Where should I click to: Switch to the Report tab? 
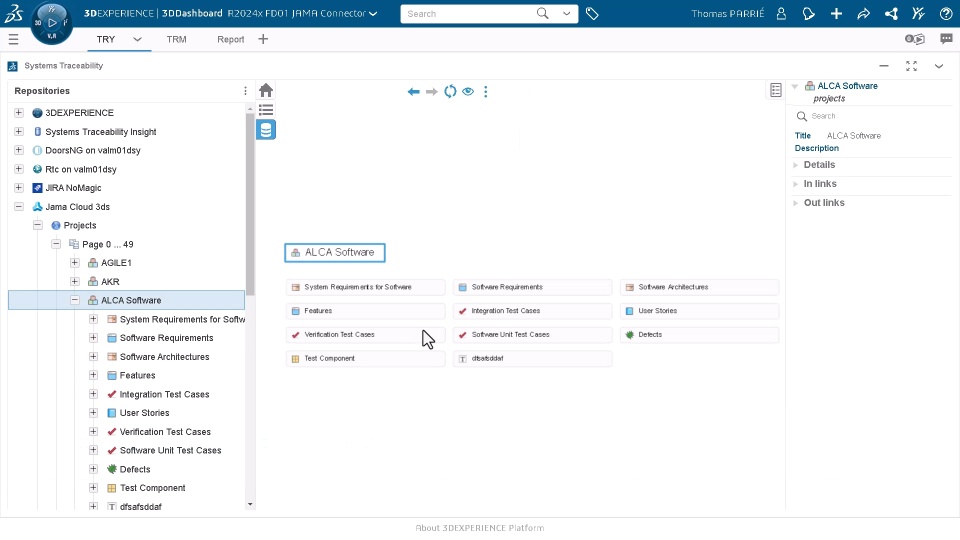tap(231, 39)
